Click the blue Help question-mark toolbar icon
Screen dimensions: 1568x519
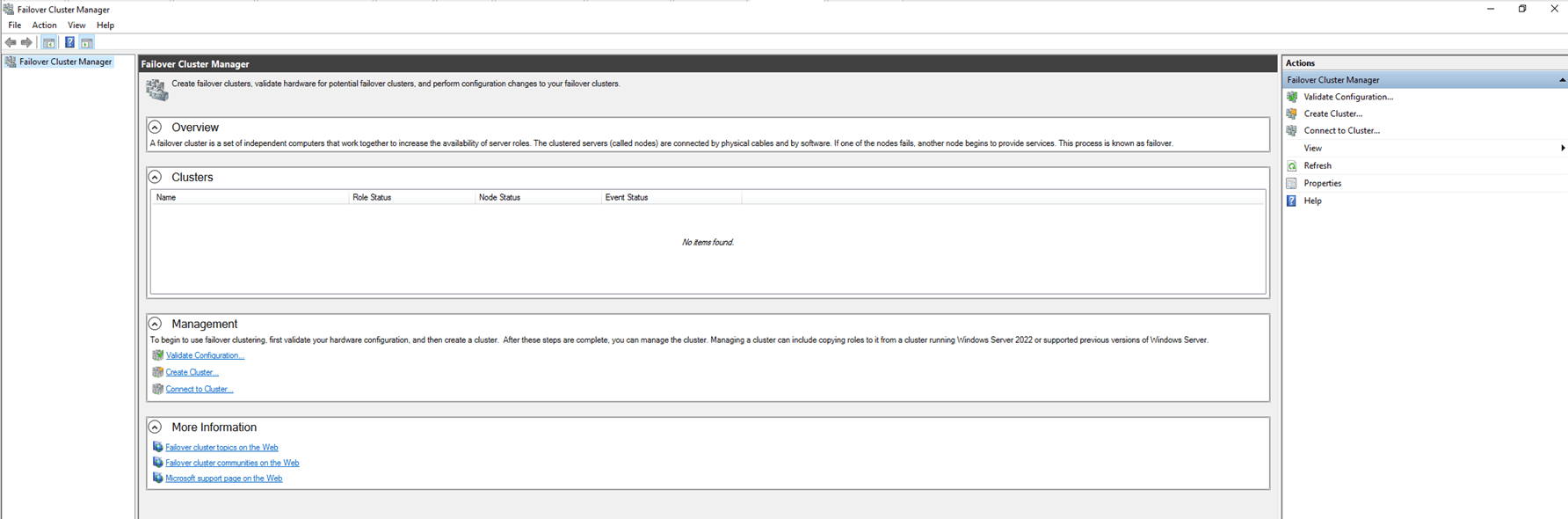(x=69, y=42)
